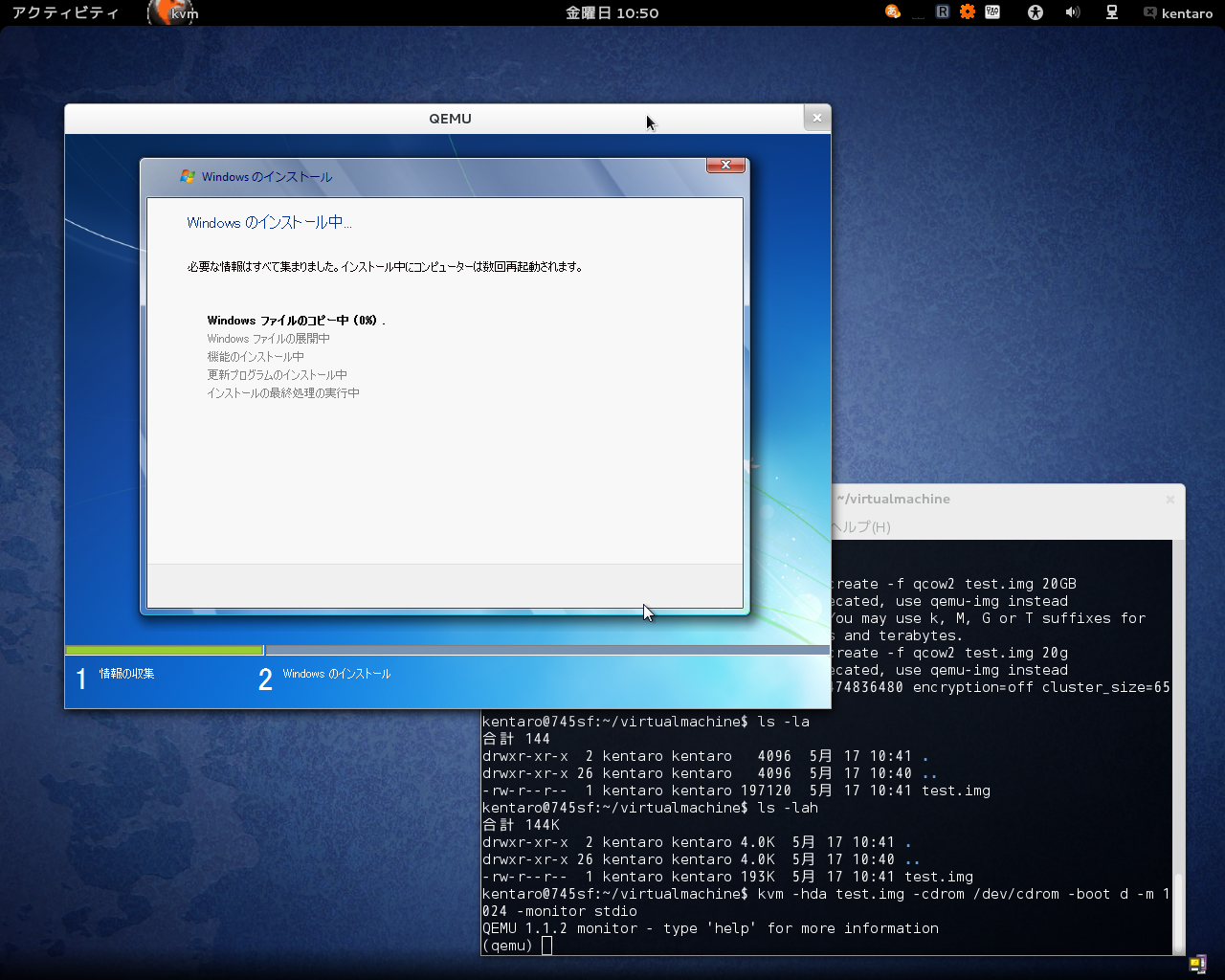
Task: Click the notification tray icon at bottom-right
Action: point(1197,964)
